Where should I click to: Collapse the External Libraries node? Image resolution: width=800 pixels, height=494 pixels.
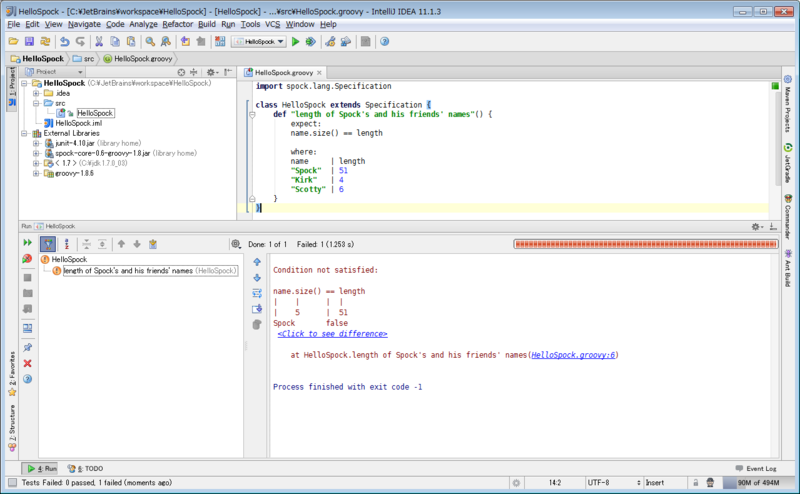24,133
